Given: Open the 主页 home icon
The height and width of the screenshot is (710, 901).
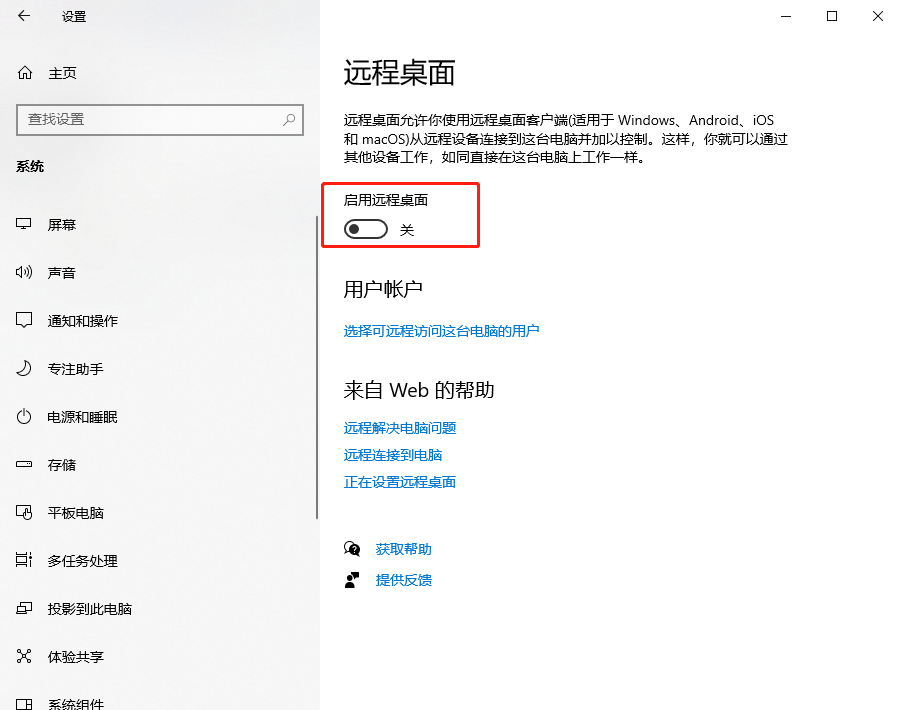Looking at the screenshot, I should coord(25,73).
